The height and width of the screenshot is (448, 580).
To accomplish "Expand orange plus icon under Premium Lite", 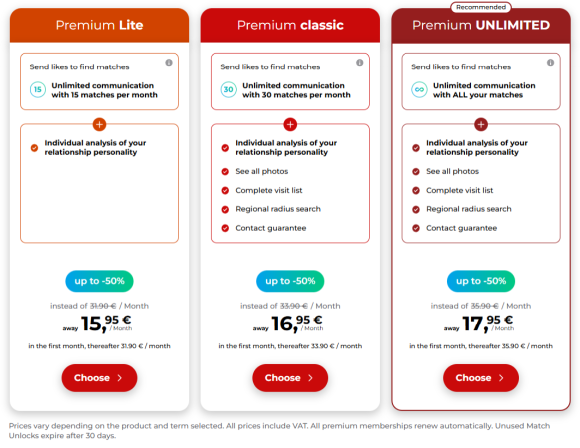I will tap(99, 124).
